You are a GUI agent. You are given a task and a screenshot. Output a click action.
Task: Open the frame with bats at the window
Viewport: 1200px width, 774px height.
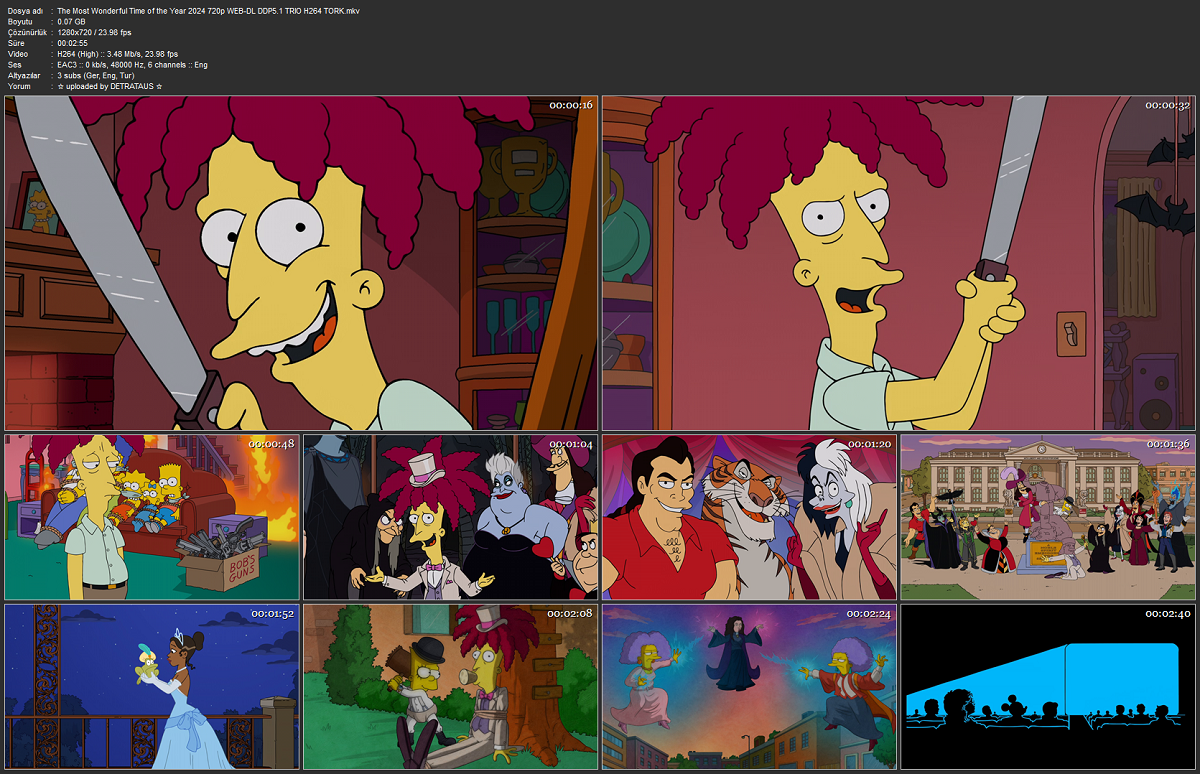tap(899, 263)
